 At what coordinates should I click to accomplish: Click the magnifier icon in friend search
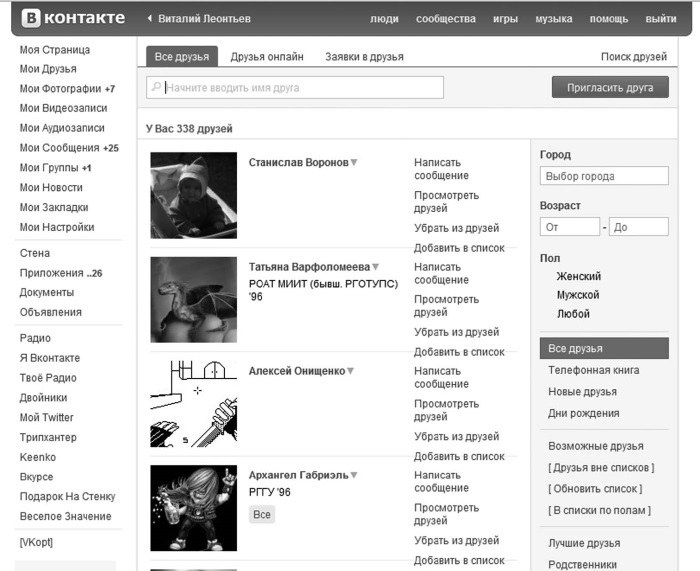[x=156, y=87]
